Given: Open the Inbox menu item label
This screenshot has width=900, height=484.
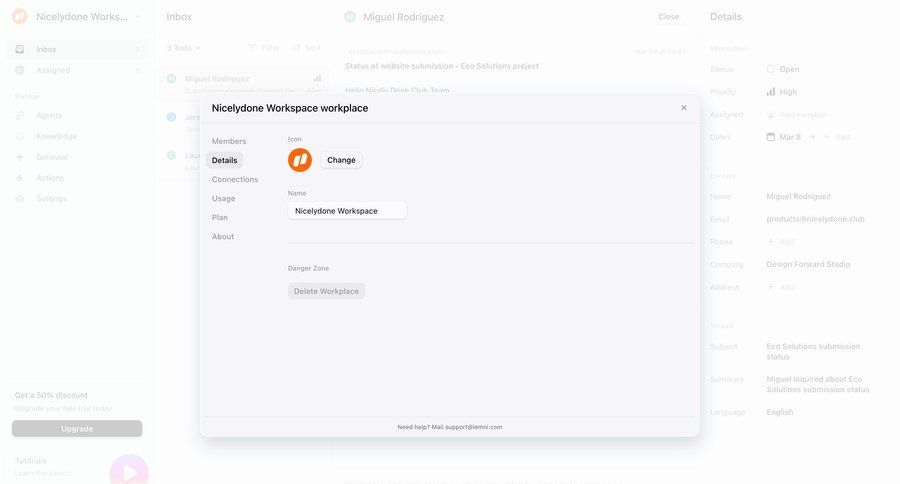Looking at the screenshot, I should click(46, 49).
